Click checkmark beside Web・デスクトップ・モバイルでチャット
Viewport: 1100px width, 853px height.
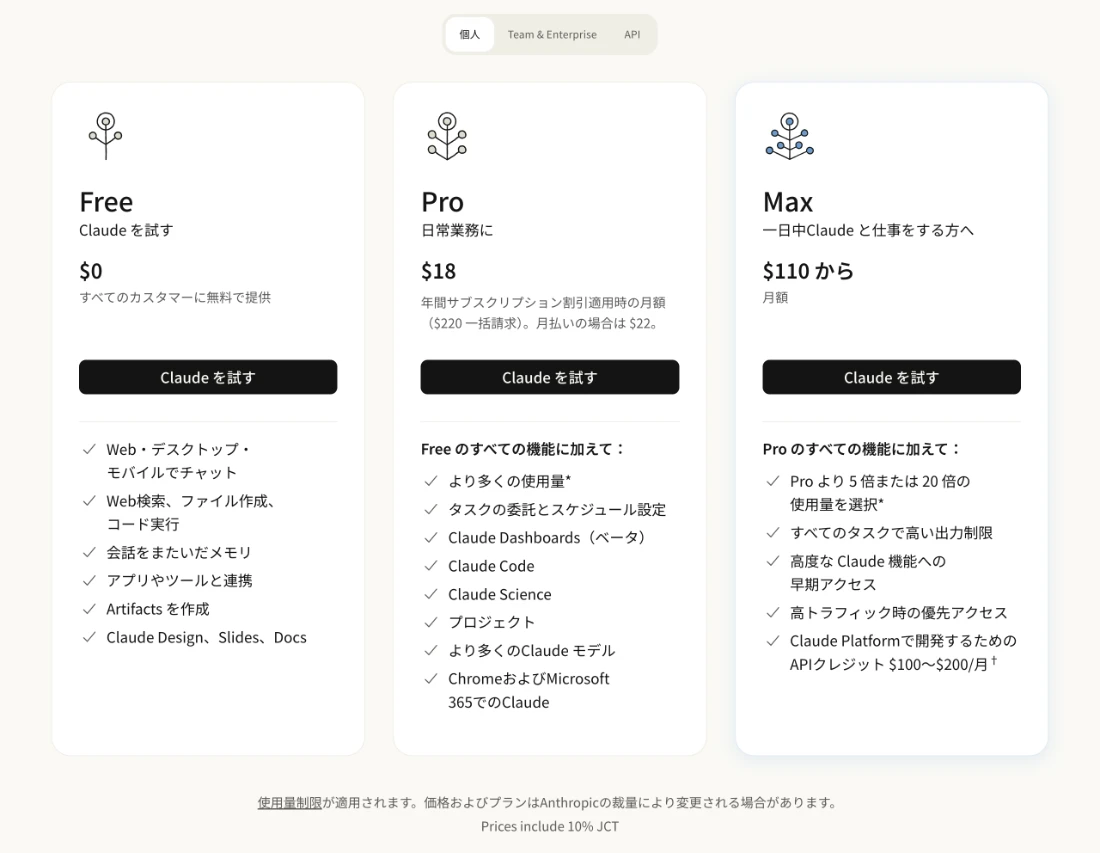point(89,450)
